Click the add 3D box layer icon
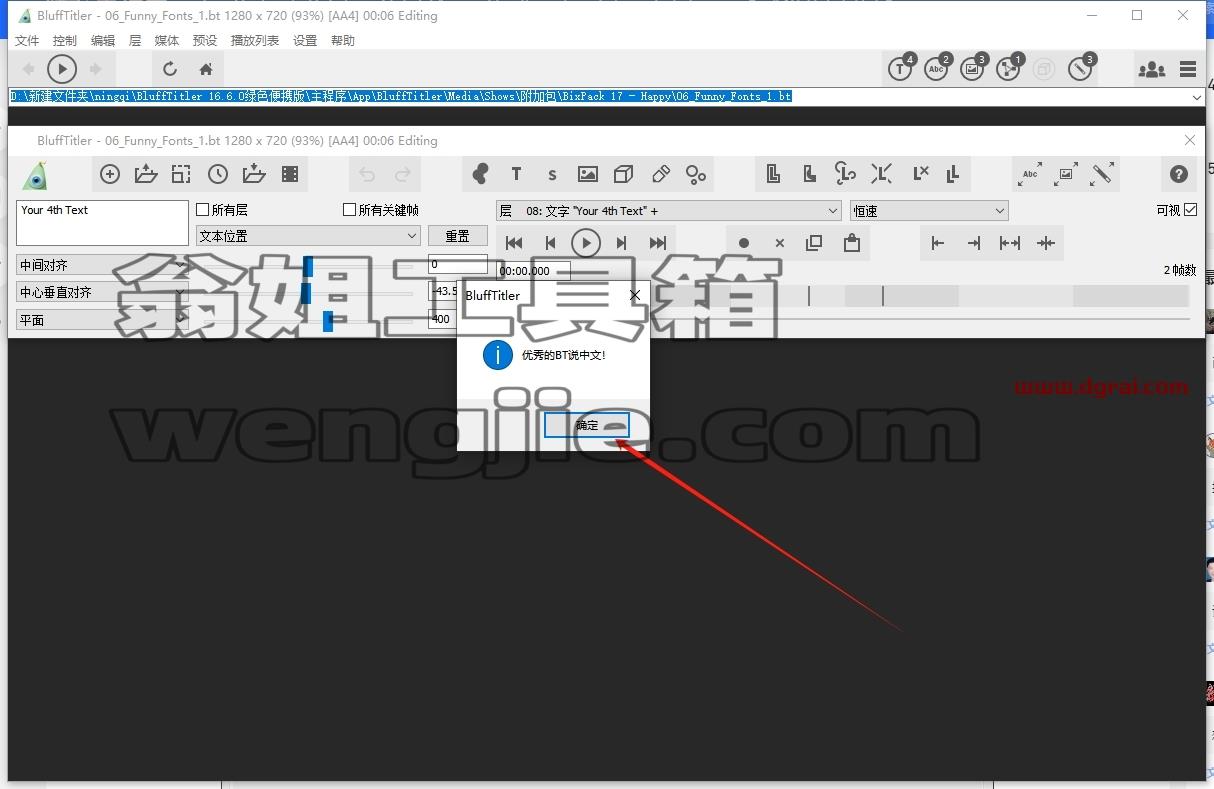 click(623, 174)
